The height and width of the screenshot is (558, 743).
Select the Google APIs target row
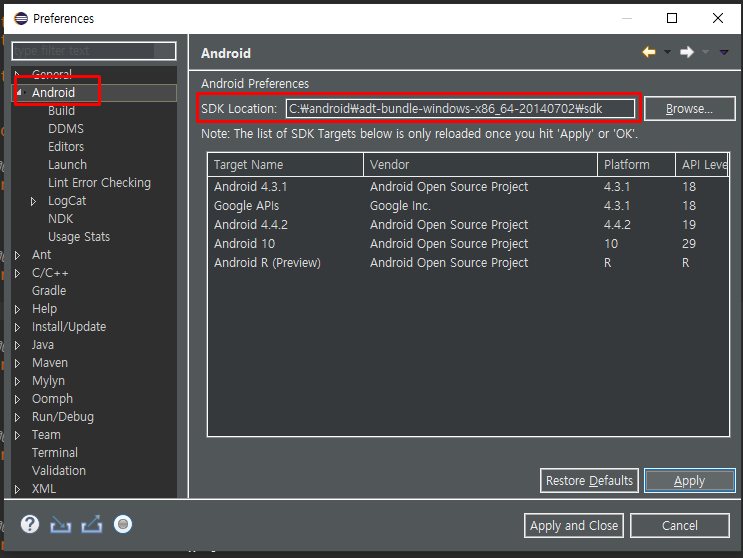pos(468,206)
